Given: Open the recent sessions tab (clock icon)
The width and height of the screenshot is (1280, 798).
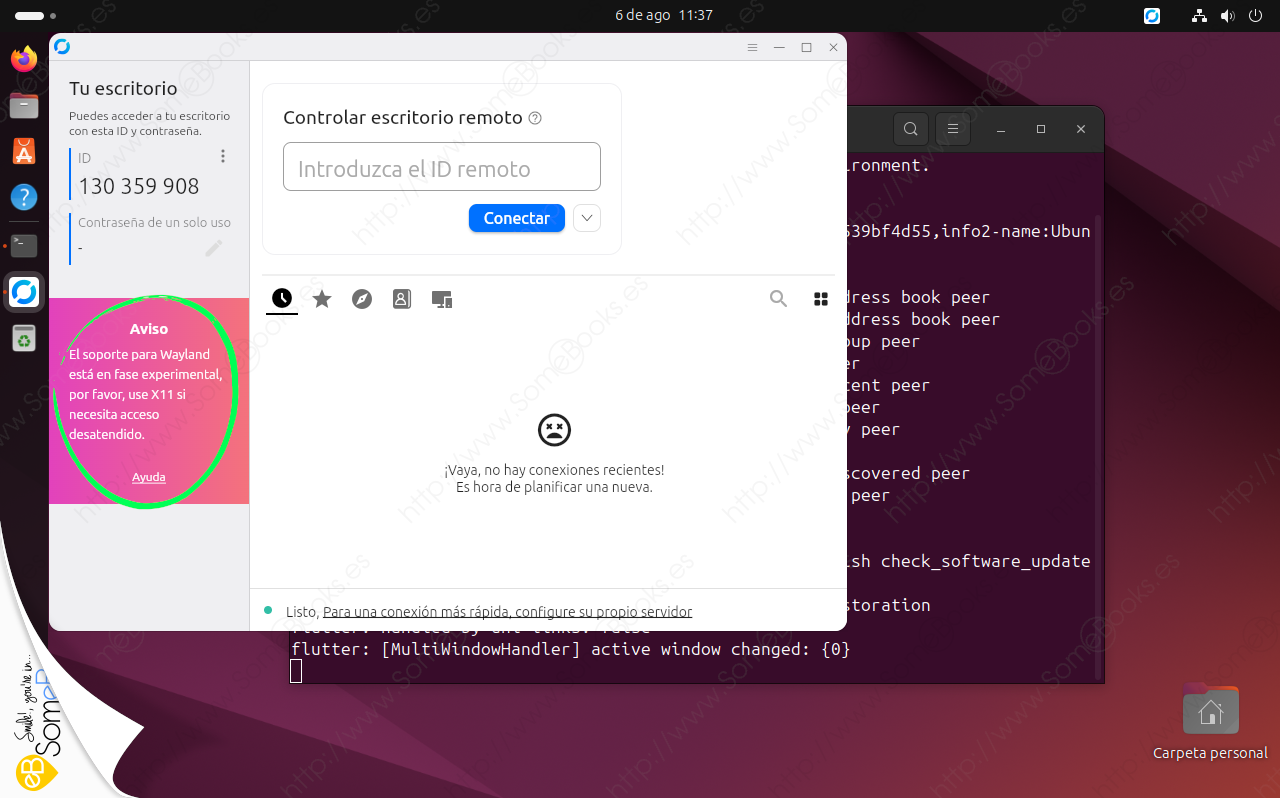Looking at the screenshot, I should tap(282, 298).
